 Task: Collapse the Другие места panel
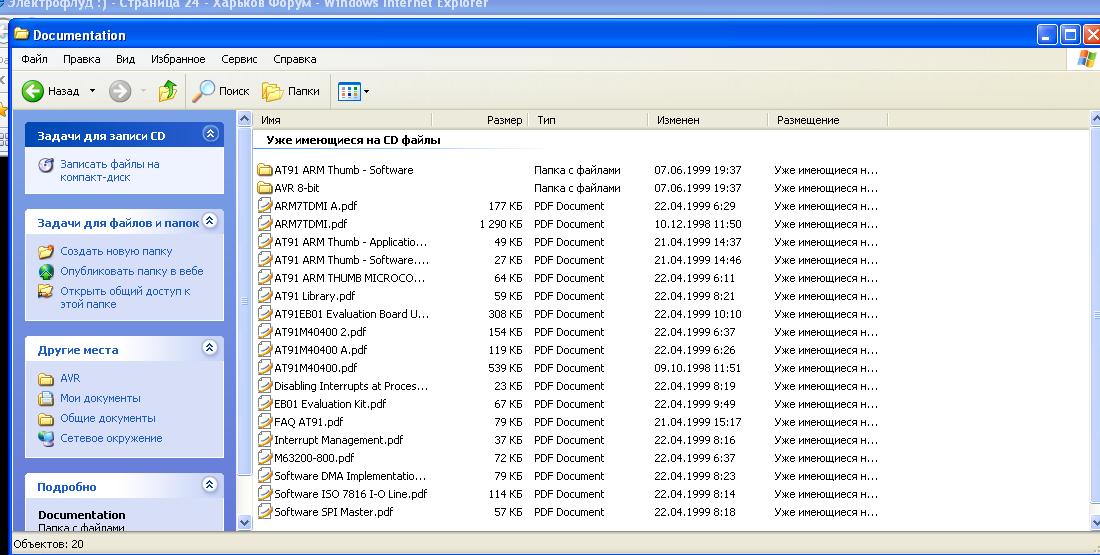(210, 347)
